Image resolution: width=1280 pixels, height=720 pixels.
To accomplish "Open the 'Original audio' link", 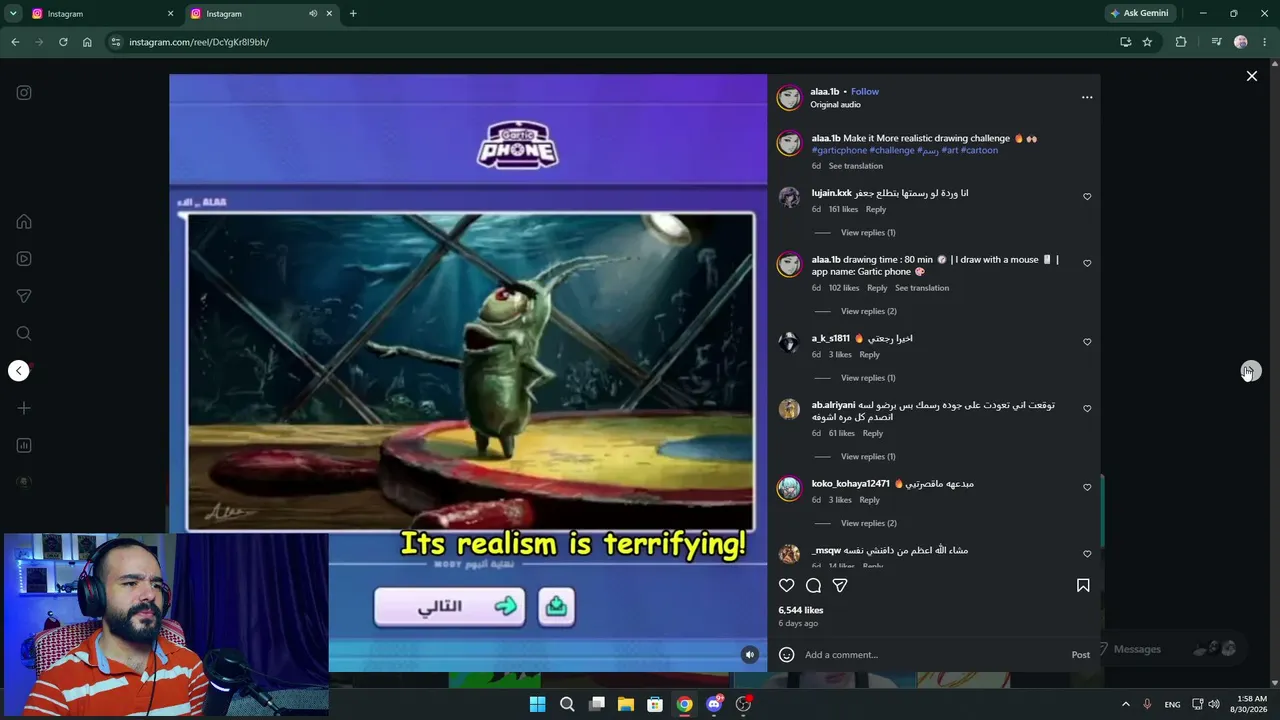I will click(x=835, y=105).
